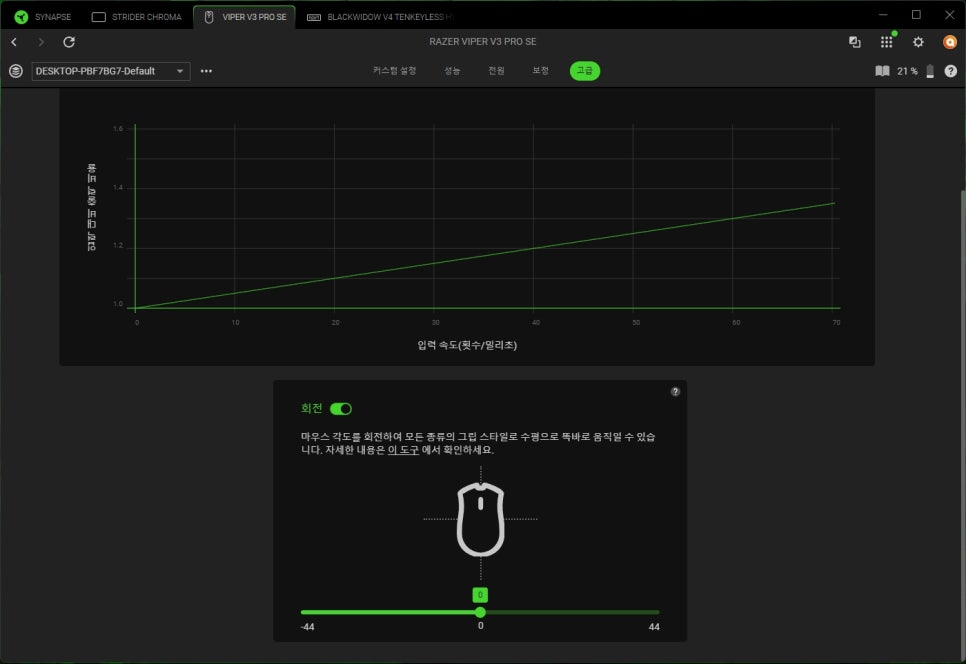Switch to the STRIDER CHROMA tab
Screen dimensions: 966x664
click(137, 17)
